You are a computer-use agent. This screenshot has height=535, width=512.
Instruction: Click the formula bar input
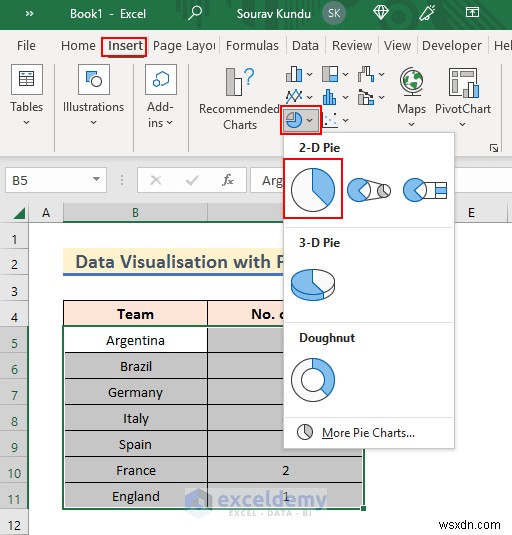[267, 180]
